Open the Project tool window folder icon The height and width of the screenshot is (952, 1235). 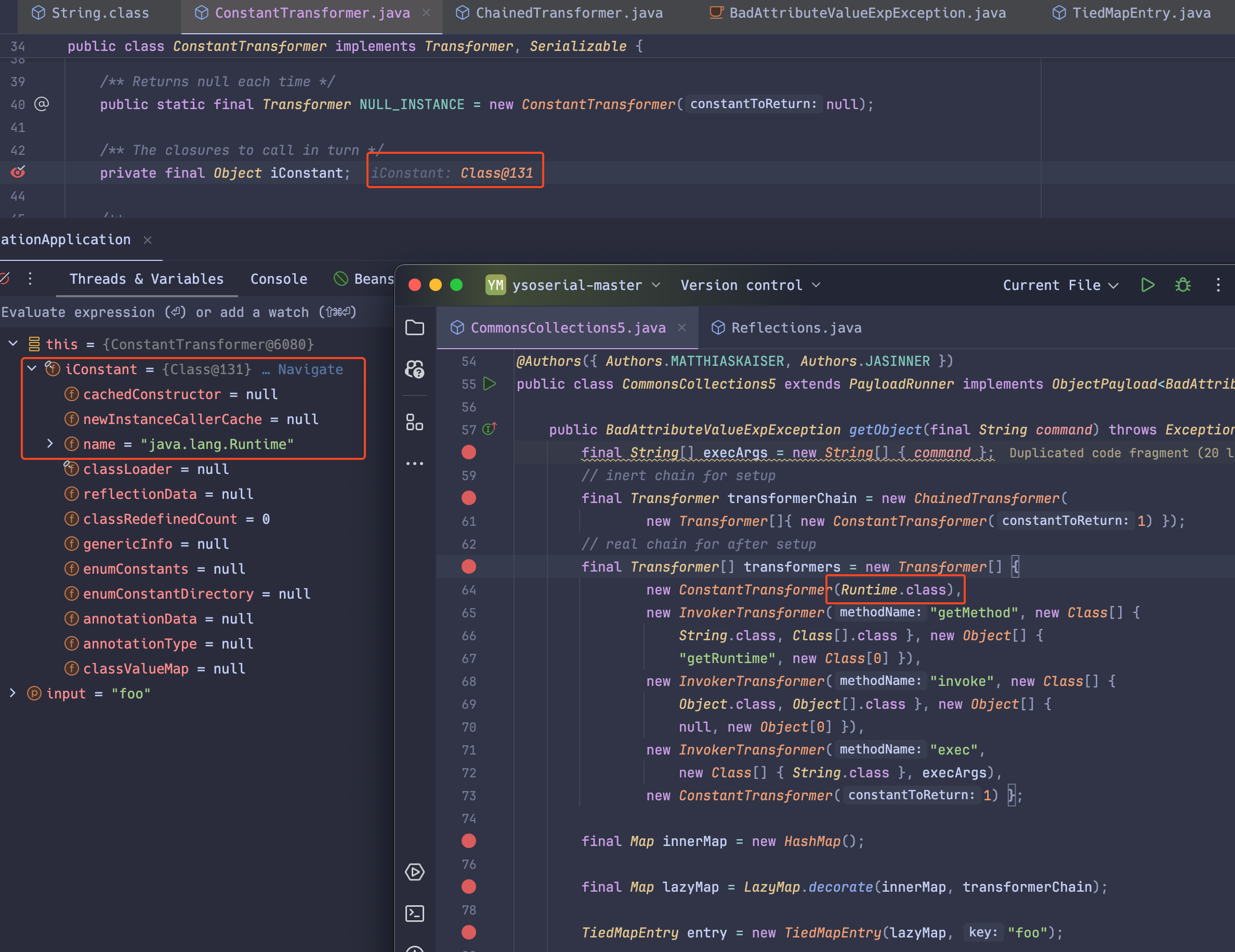pyautogui.click(x=415, y=328)
